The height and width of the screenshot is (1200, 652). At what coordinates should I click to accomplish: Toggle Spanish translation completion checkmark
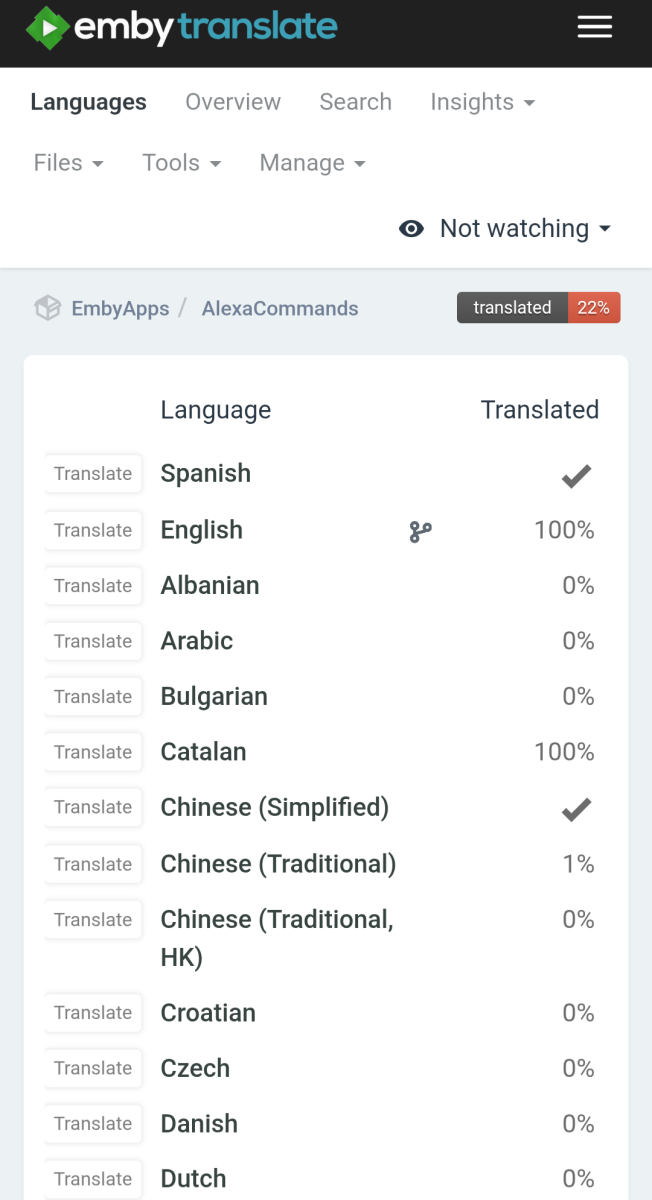[576, 475]
